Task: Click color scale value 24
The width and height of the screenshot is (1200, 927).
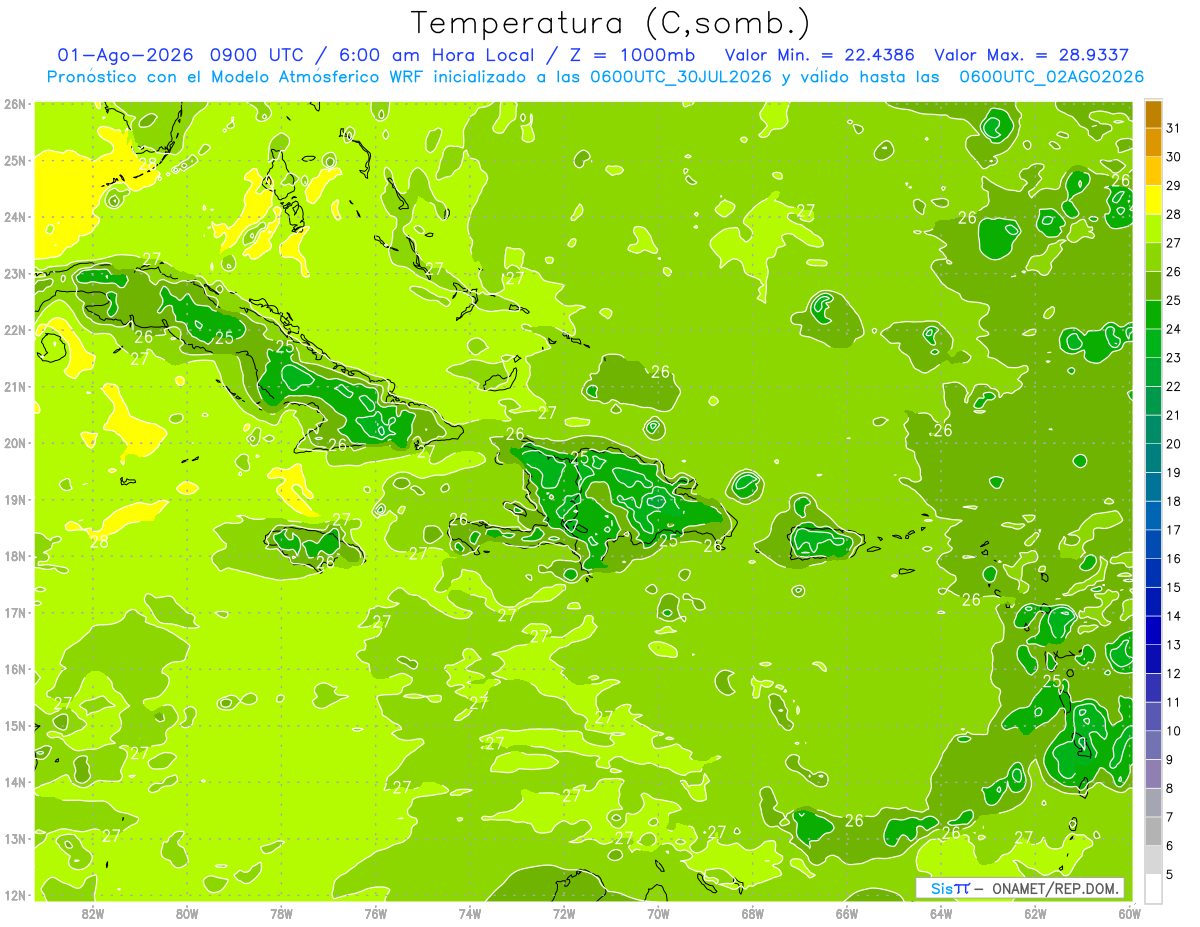Action: [1173, 329]
